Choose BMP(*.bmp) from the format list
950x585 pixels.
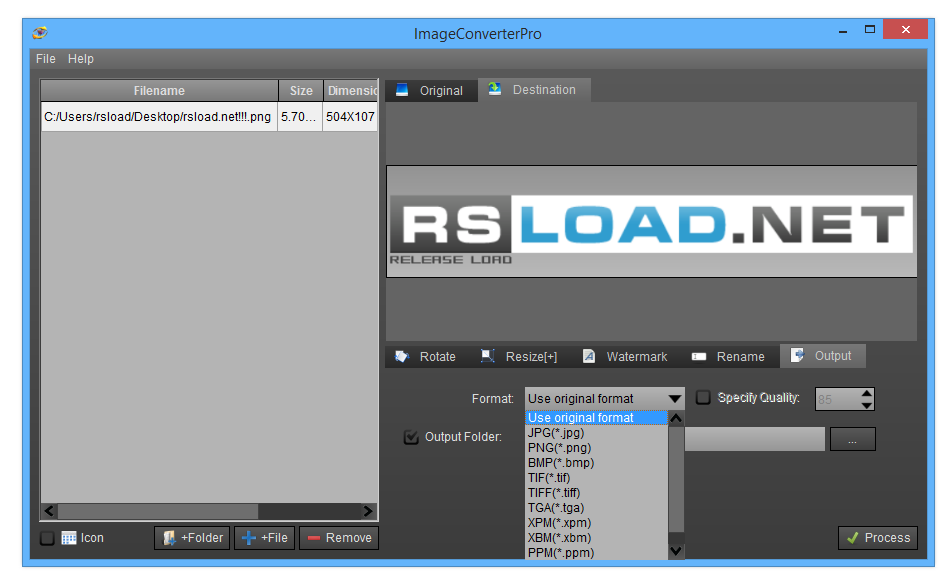pyautogui.click(x=596, y=463)
